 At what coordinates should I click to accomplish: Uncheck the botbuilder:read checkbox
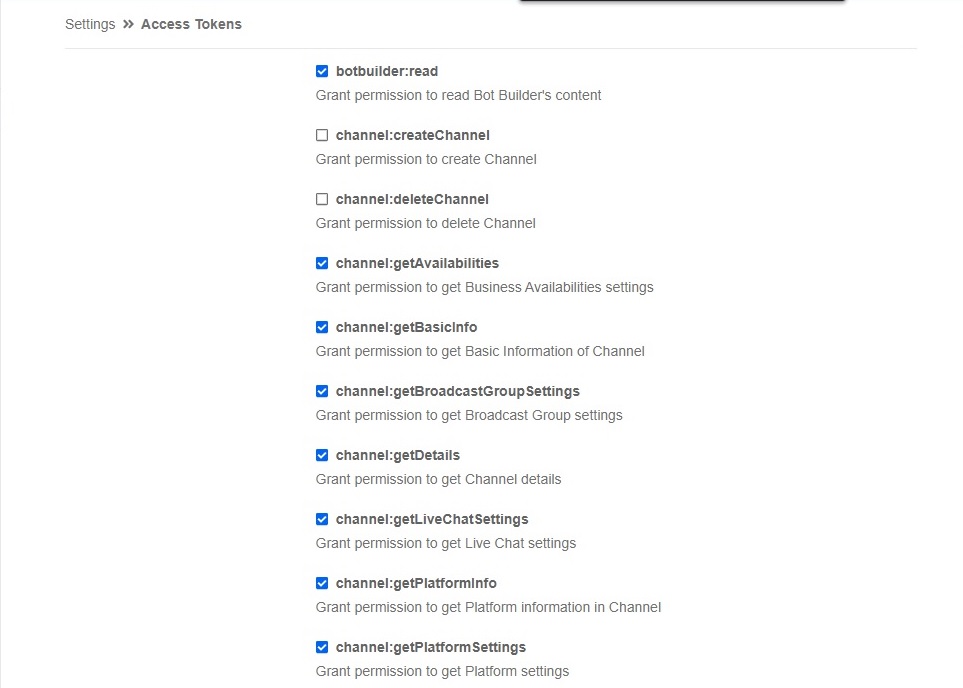tap(322, 71)
